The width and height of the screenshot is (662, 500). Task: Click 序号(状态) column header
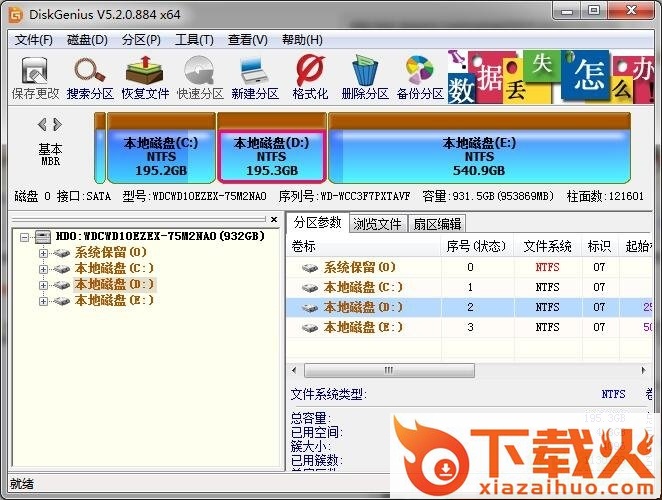pyautogui.click(x=477, y=247)
